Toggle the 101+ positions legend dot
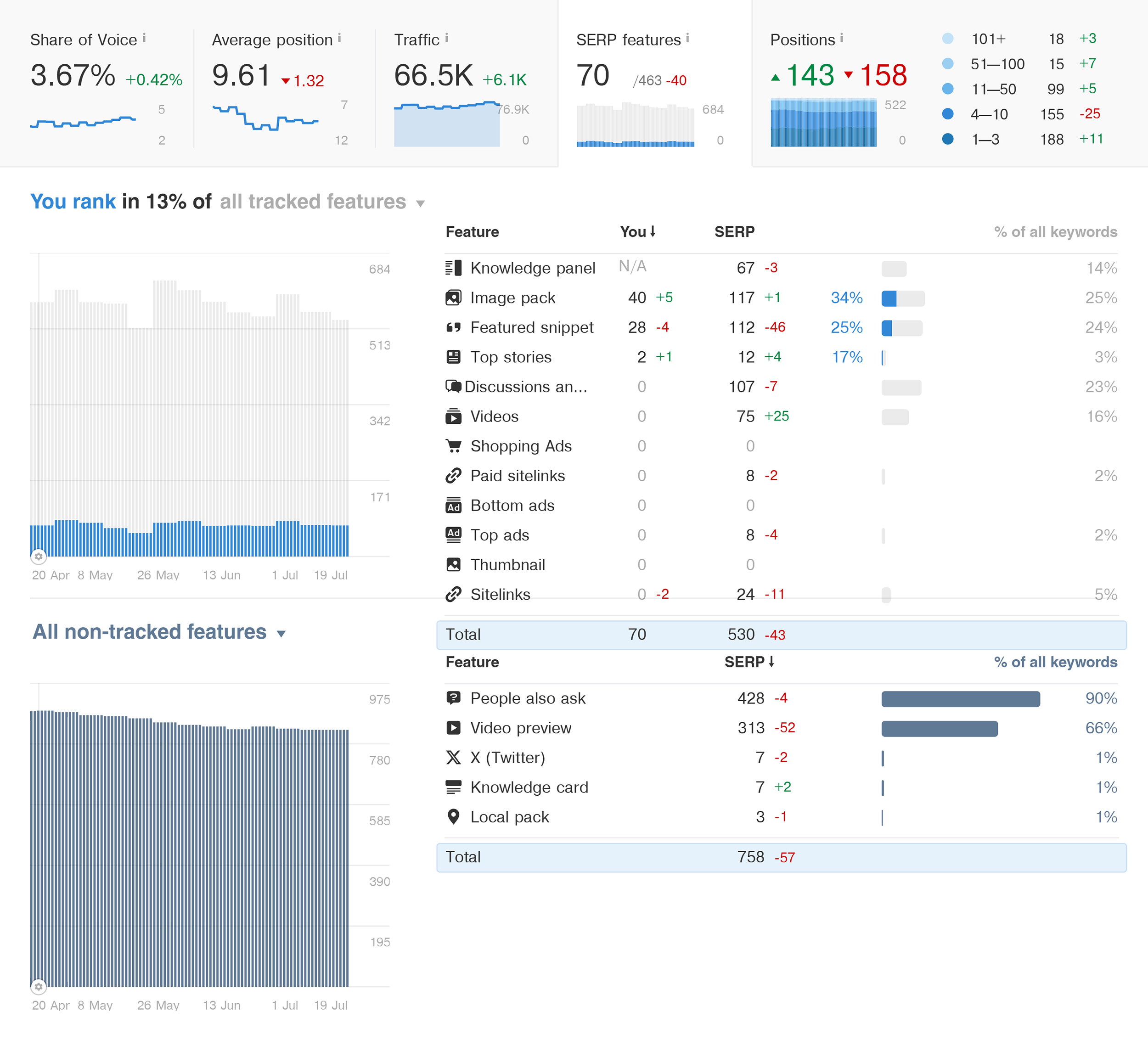Image resolution: width=1148 pixels, height=1040 pixels. [x=948, y=39]
